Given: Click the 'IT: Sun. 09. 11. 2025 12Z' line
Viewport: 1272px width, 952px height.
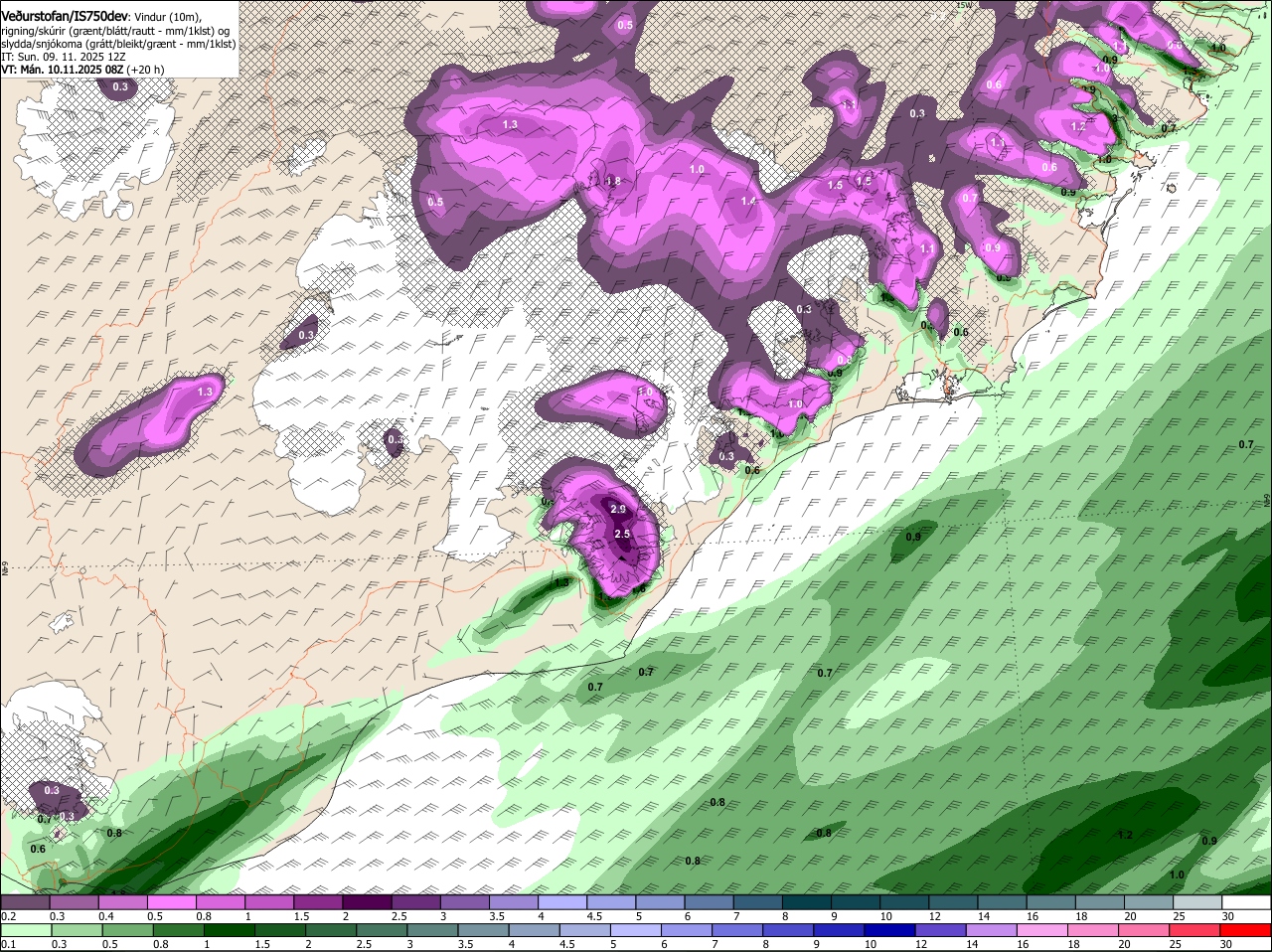Looking at the screenshot, I should pos(62,57).
